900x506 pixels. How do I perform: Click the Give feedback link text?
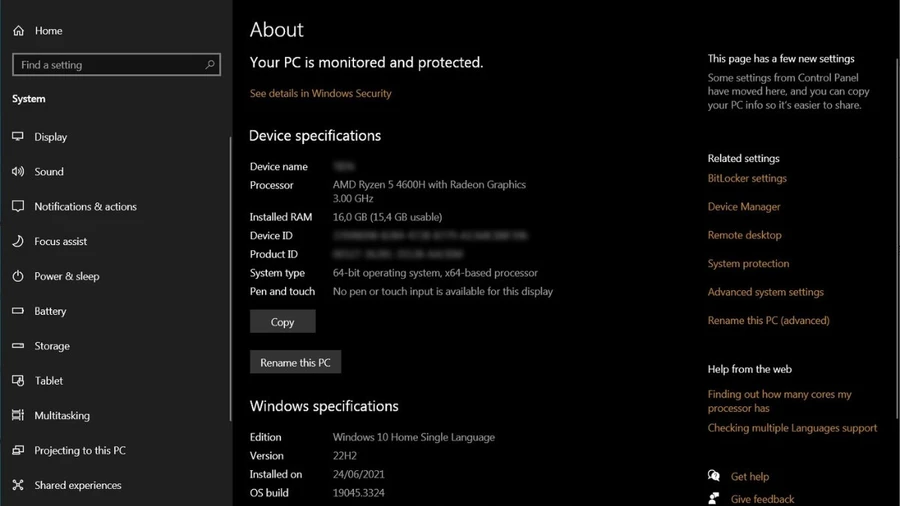click(762, 499)
